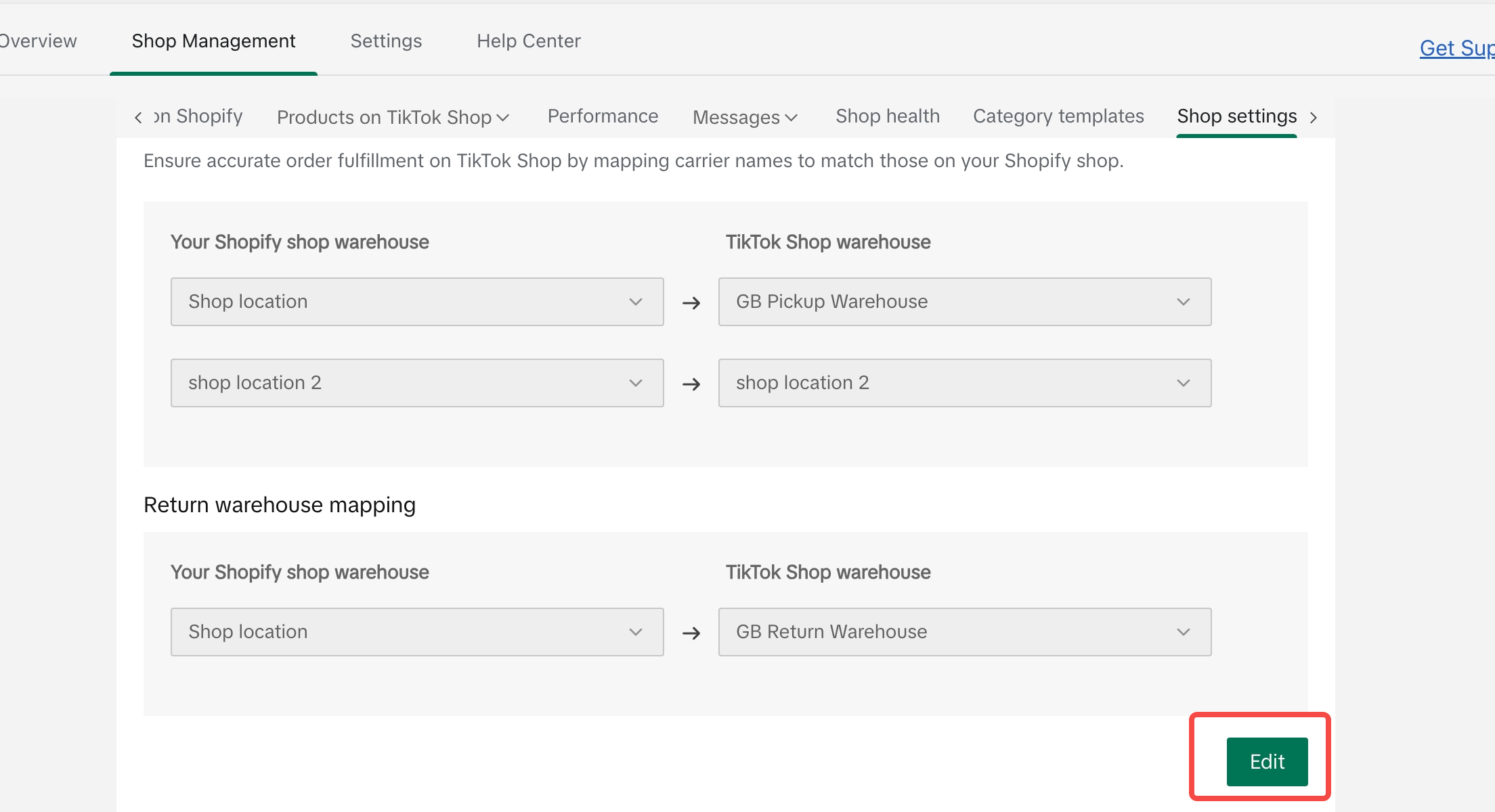Select the Shop settings sub-tab
The image size is (1495, 812).
click(x=1236, y=116)
